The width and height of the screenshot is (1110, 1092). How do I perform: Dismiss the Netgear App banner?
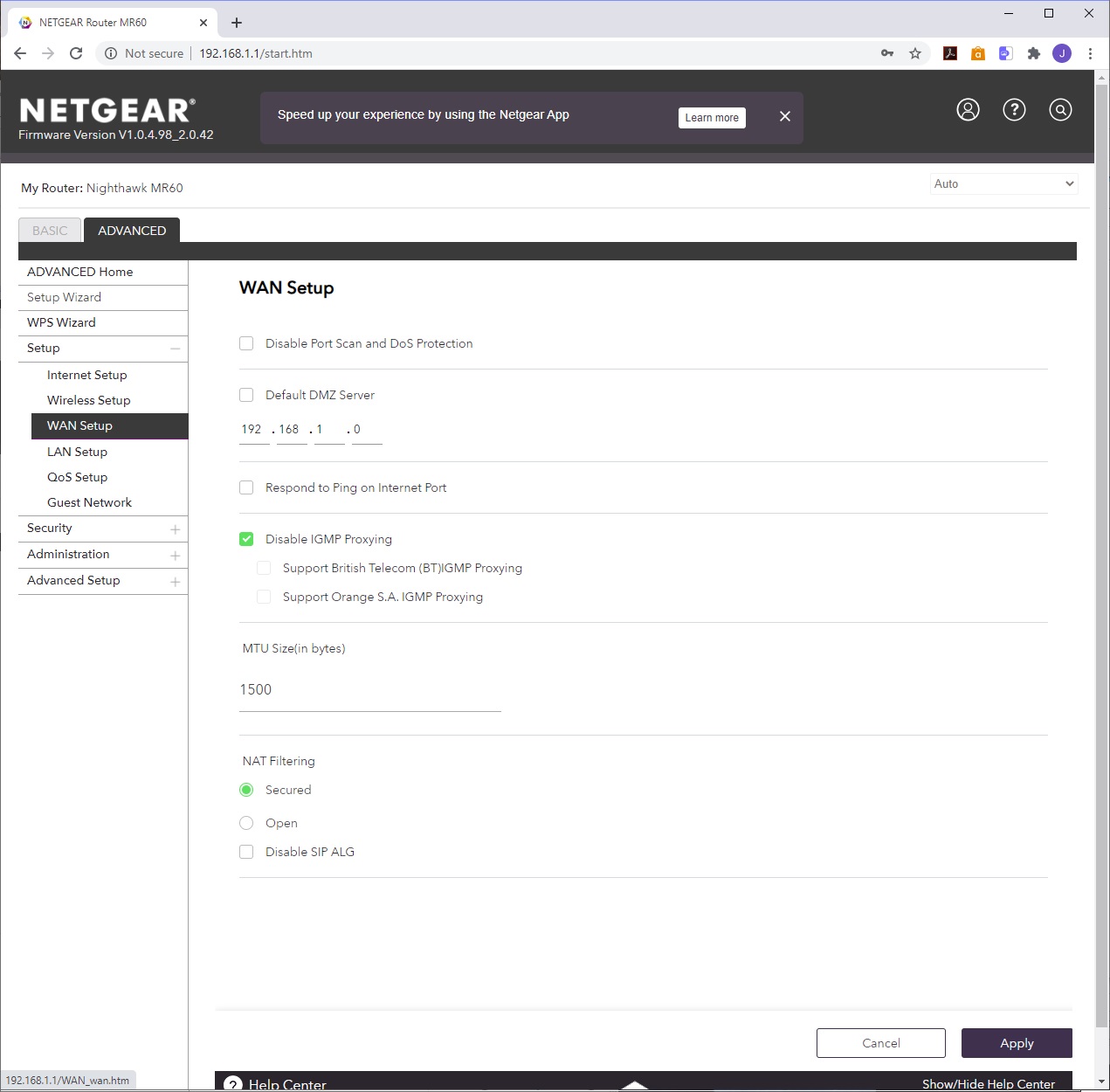click(x=785, y=116)
